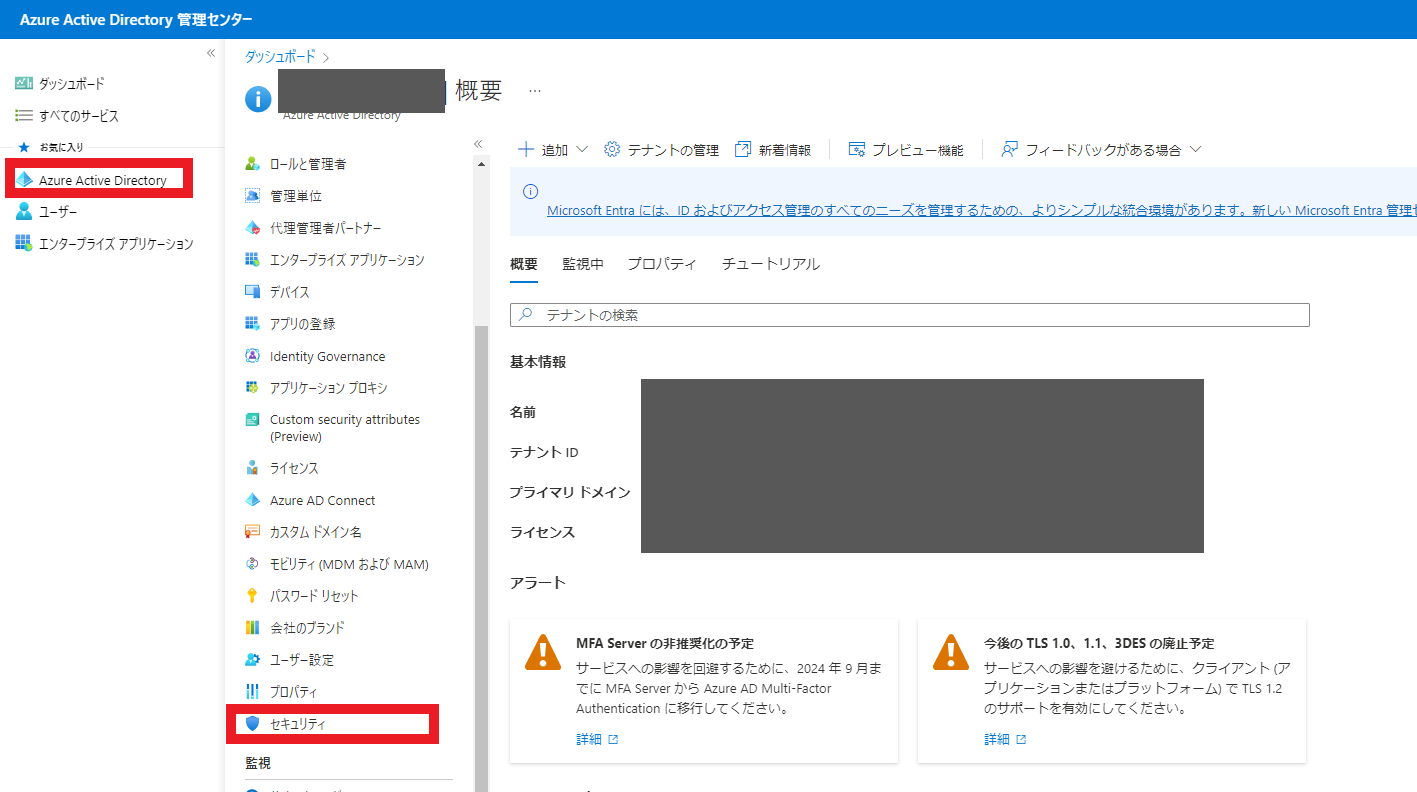Open 新着情報 in the toolbar

[773, 150]
